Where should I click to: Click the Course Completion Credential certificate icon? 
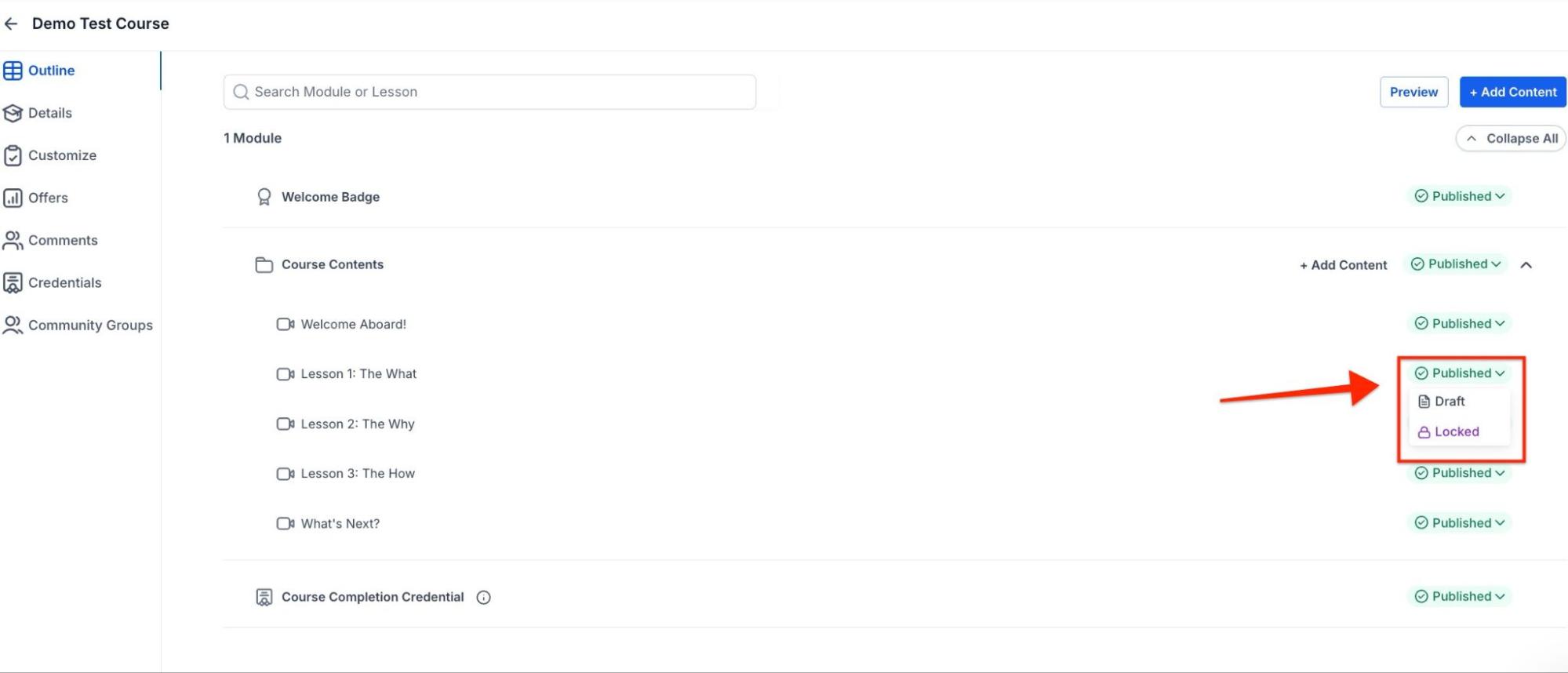pos(264,598)
